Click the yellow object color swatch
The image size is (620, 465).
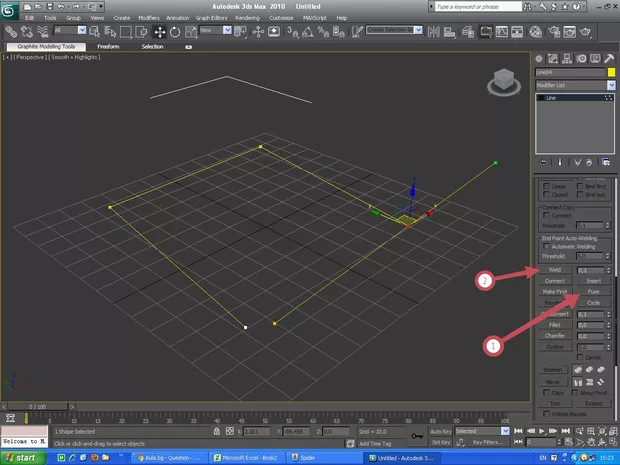[x=610, y=73]
